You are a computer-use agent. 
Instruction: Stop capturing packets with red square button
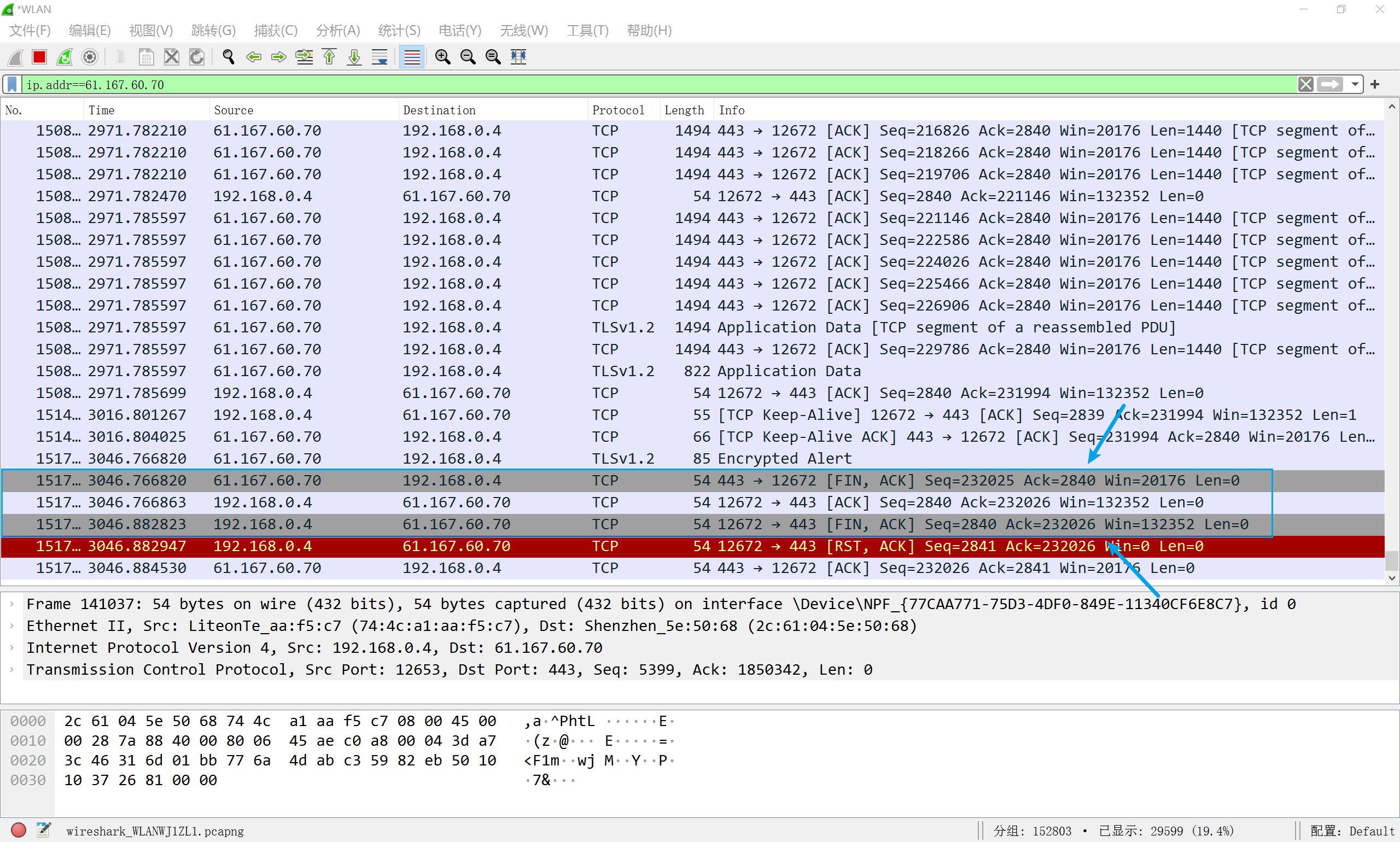pos(39,57)
